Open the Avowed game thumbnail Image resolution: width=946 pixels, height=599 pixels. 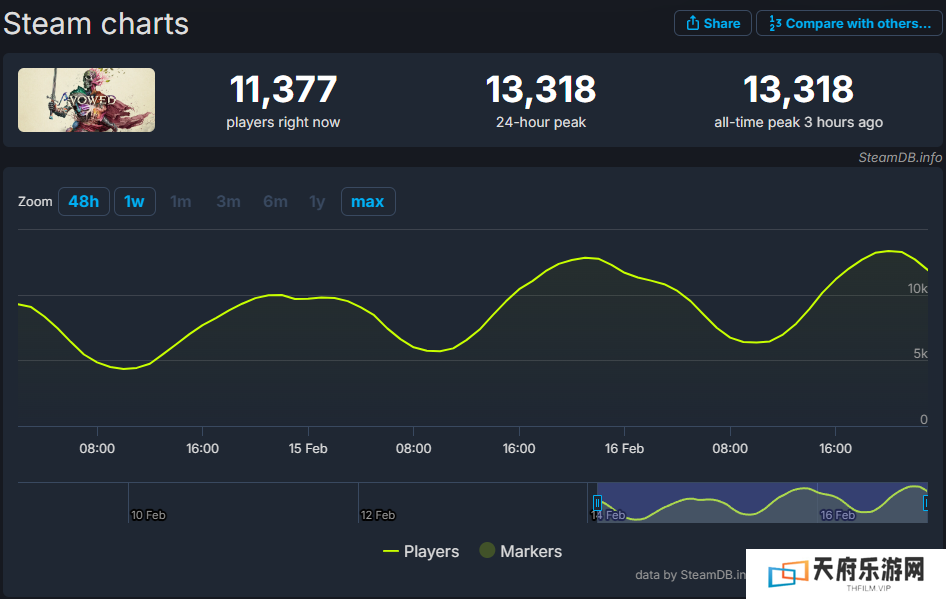coord(86,100)
